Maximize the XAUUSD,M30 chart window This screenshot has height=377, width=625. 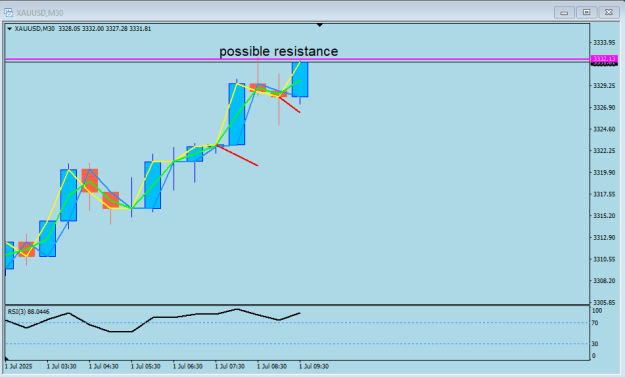(x=586, y=13)
